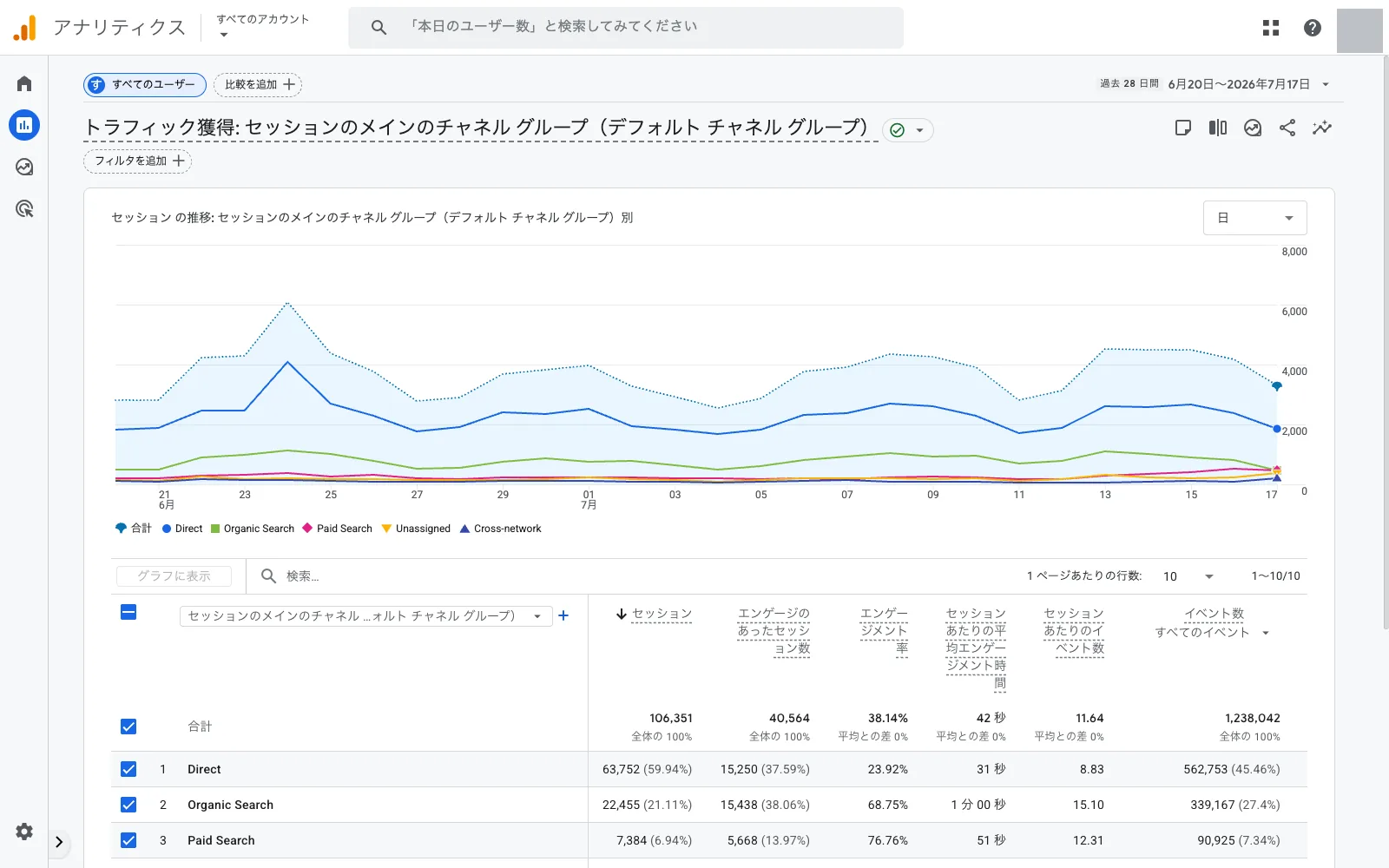Open the Help question mark icon

click(1313, 28)
